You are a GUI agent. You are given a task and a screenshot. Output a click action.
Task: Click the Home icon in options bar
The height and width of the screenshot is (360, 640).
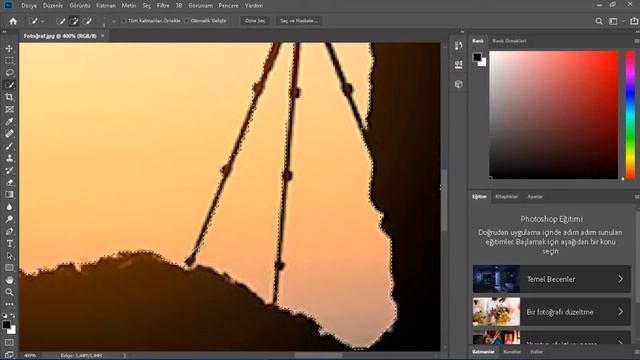coord(13,21)
